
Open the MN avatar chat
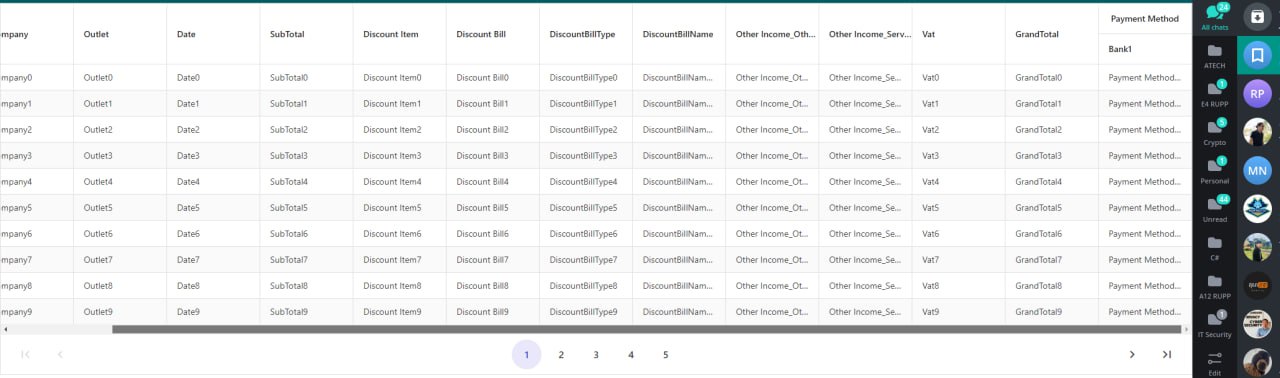point(1257,171)
